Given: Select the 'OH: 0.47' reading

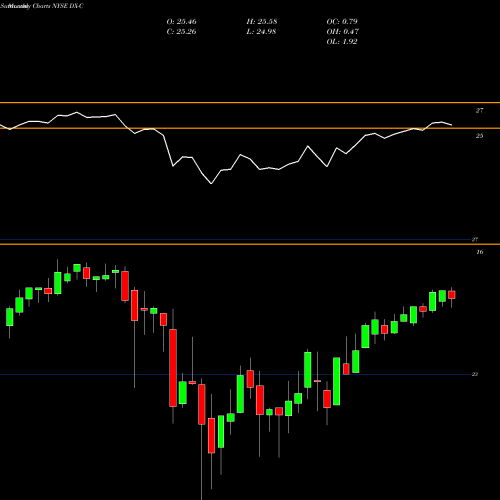Looking at the screenshot, I should (x=343, y=32).
